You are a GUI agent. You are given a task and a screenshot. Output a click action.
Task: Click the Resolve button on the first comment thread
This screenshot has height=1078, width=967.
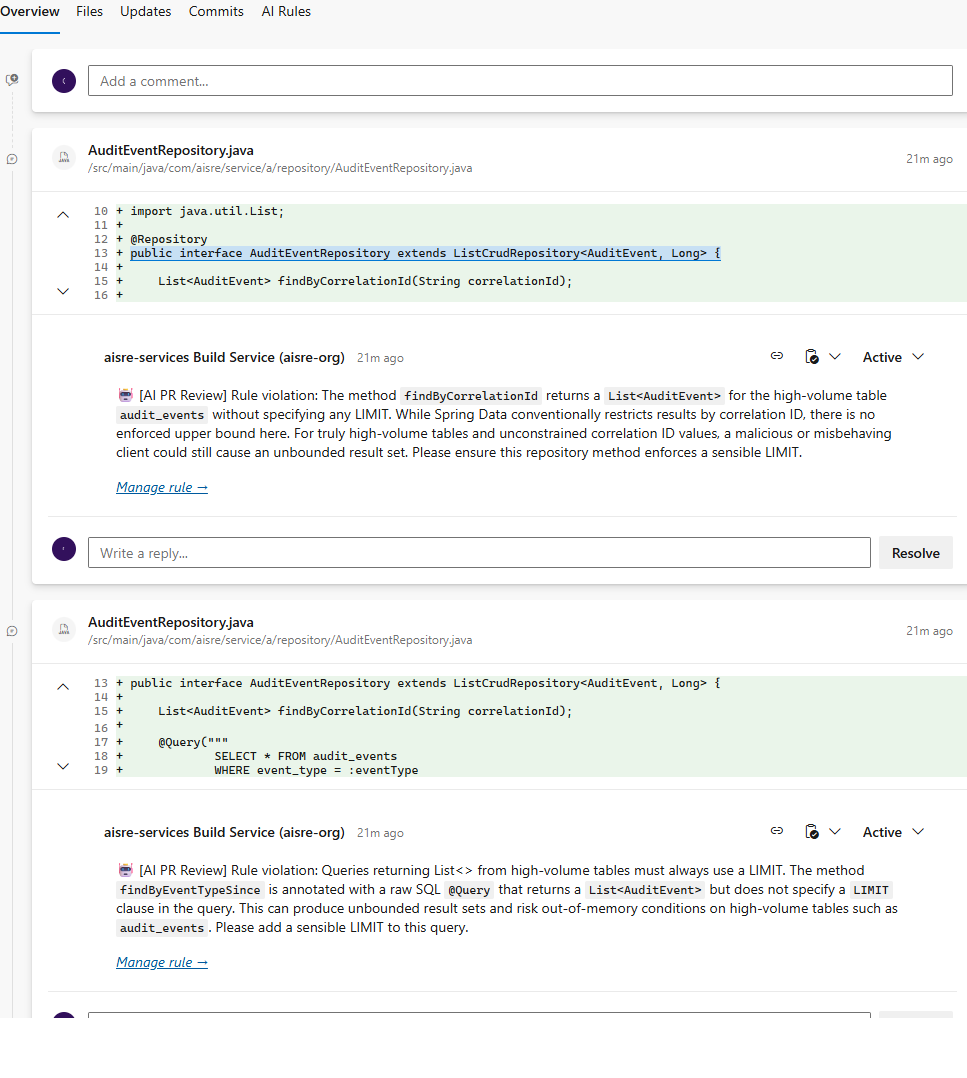click(x=915, y=552)
